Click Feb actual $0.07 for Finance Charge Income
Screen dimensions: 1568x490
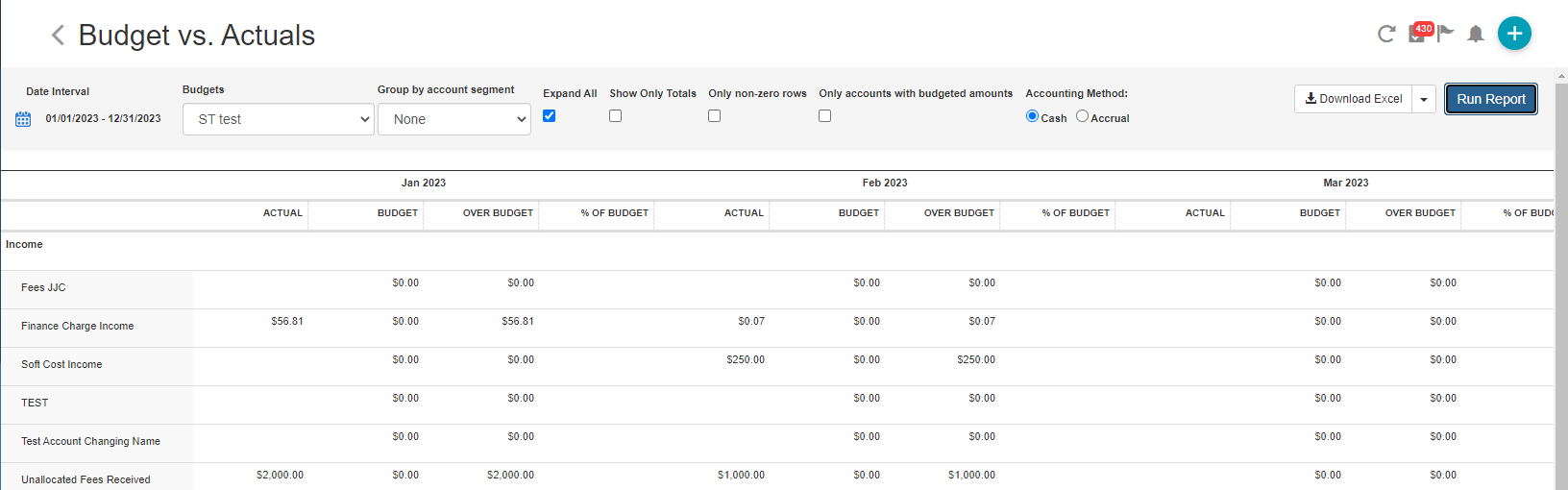click(x=751, y=321)
